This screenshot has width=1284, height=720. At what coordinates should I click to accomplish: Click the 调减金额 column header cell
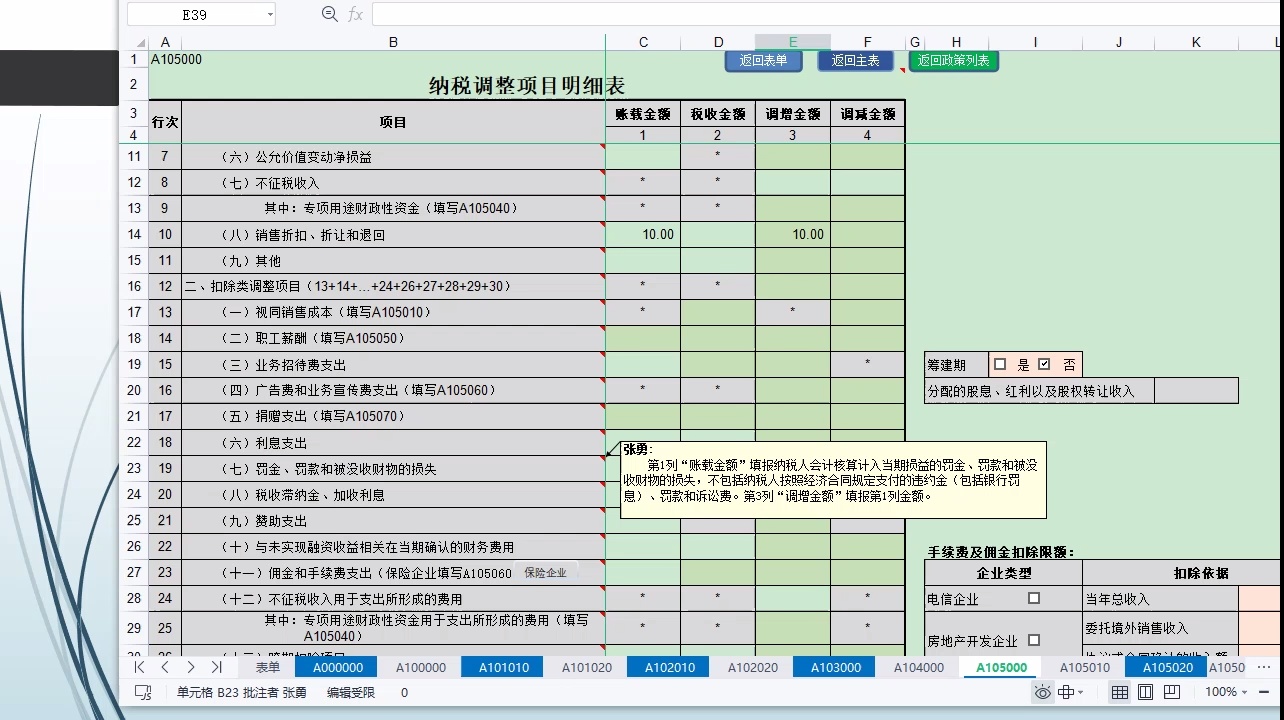pos(867,113)
